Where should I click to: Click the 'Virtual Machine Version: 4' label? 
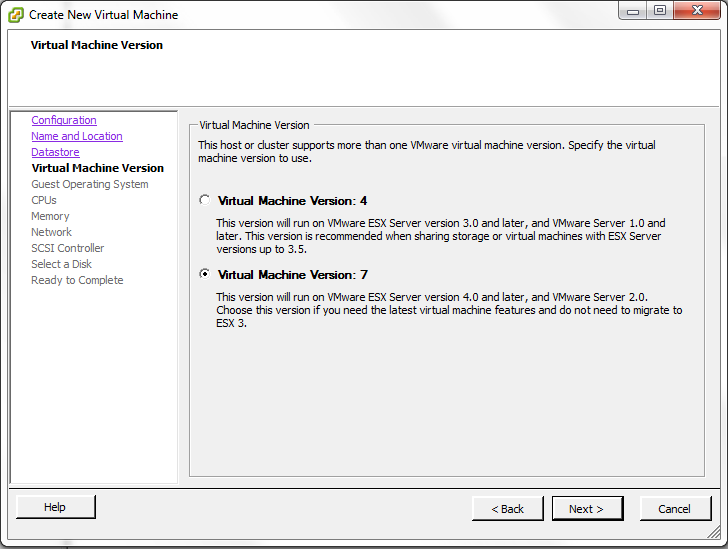[292, 201]
